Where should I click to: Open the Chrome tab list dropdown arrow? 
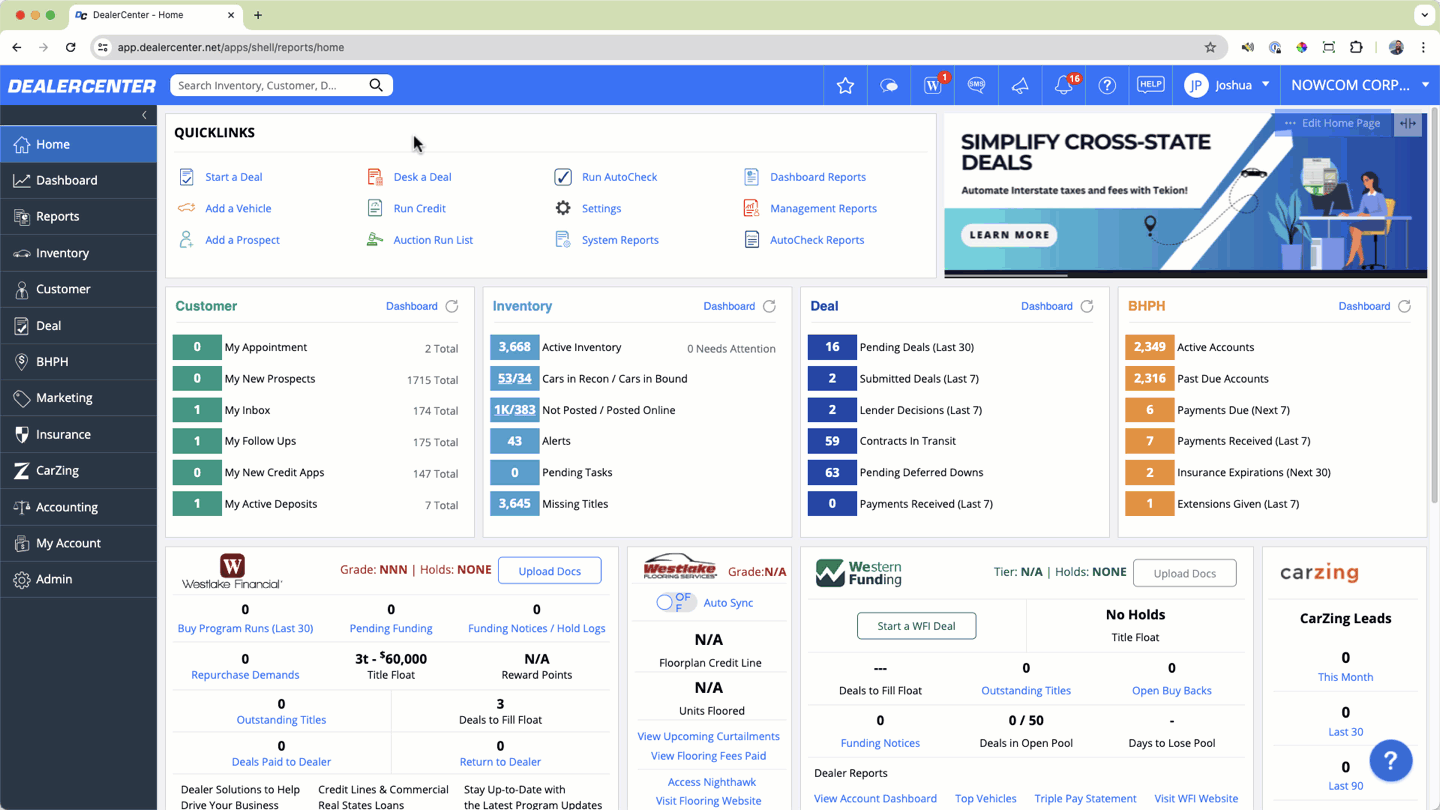coord(1424,15)
